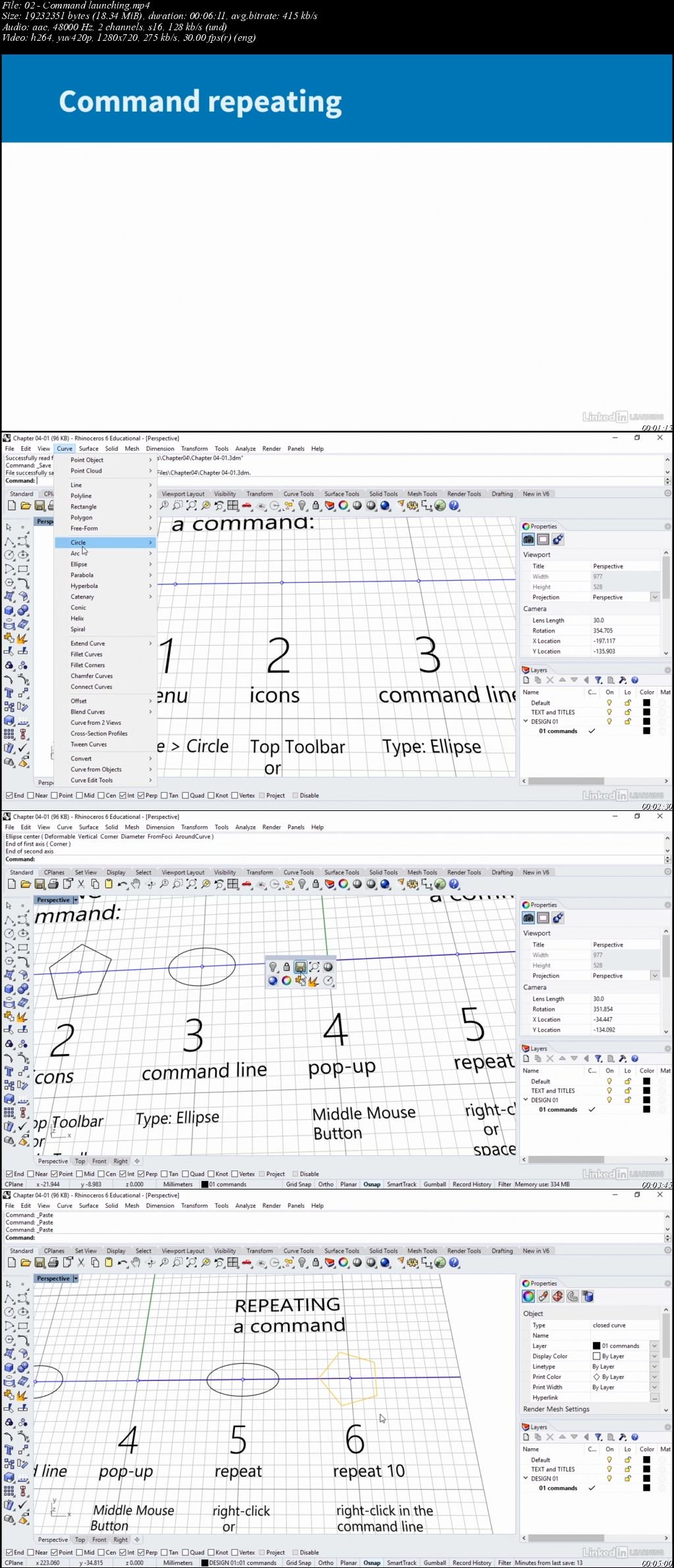Click the gray shaded-sphere icon in the pop-up toolbar
The image size is (674, 1568).
[328, 967]
